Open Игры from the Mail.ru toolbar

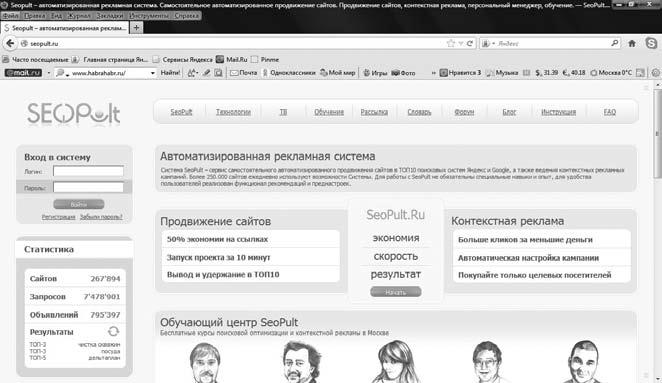[x=375, y=73]
